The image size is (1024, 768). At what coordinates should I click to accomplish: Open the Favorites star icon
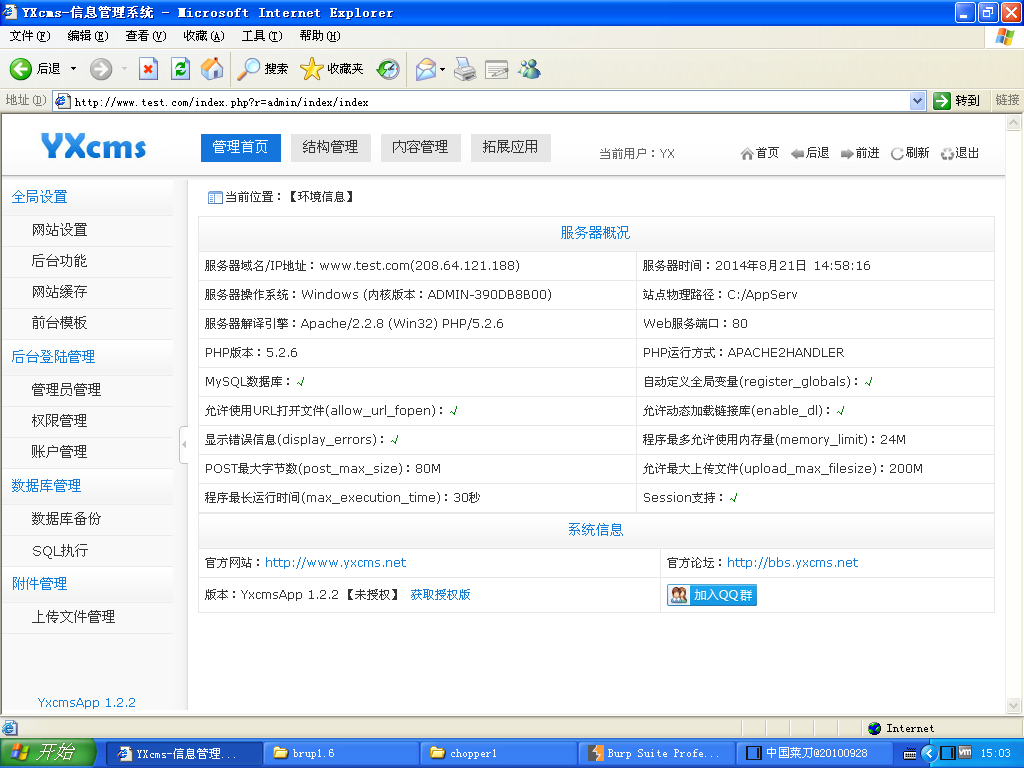312,69
